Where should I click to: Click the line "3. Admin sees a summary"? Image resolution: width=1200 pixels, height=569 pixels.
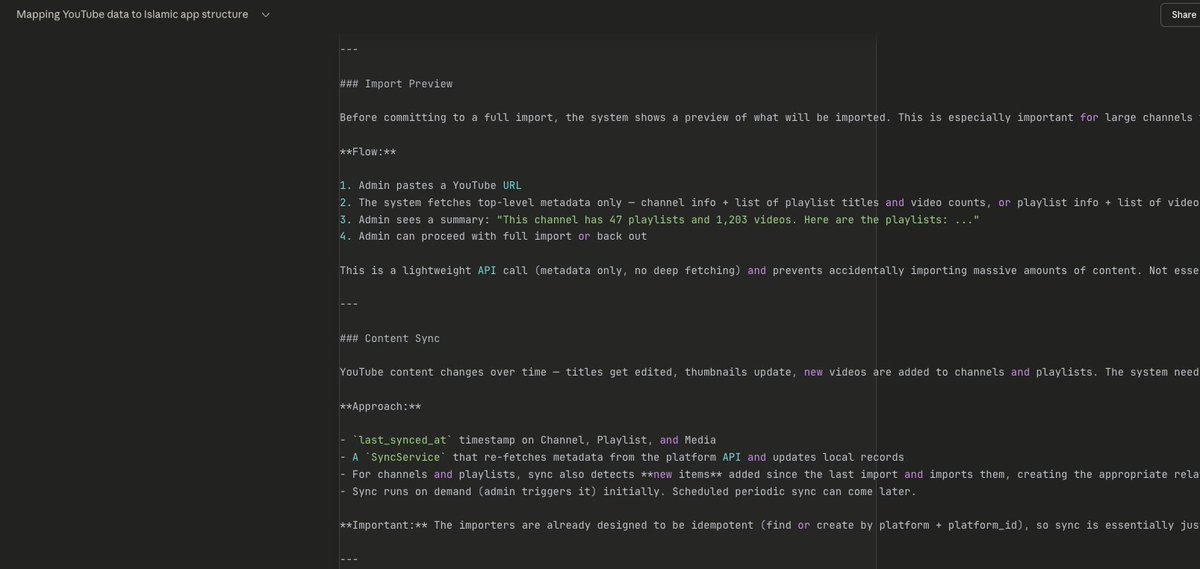pos(659,219)
